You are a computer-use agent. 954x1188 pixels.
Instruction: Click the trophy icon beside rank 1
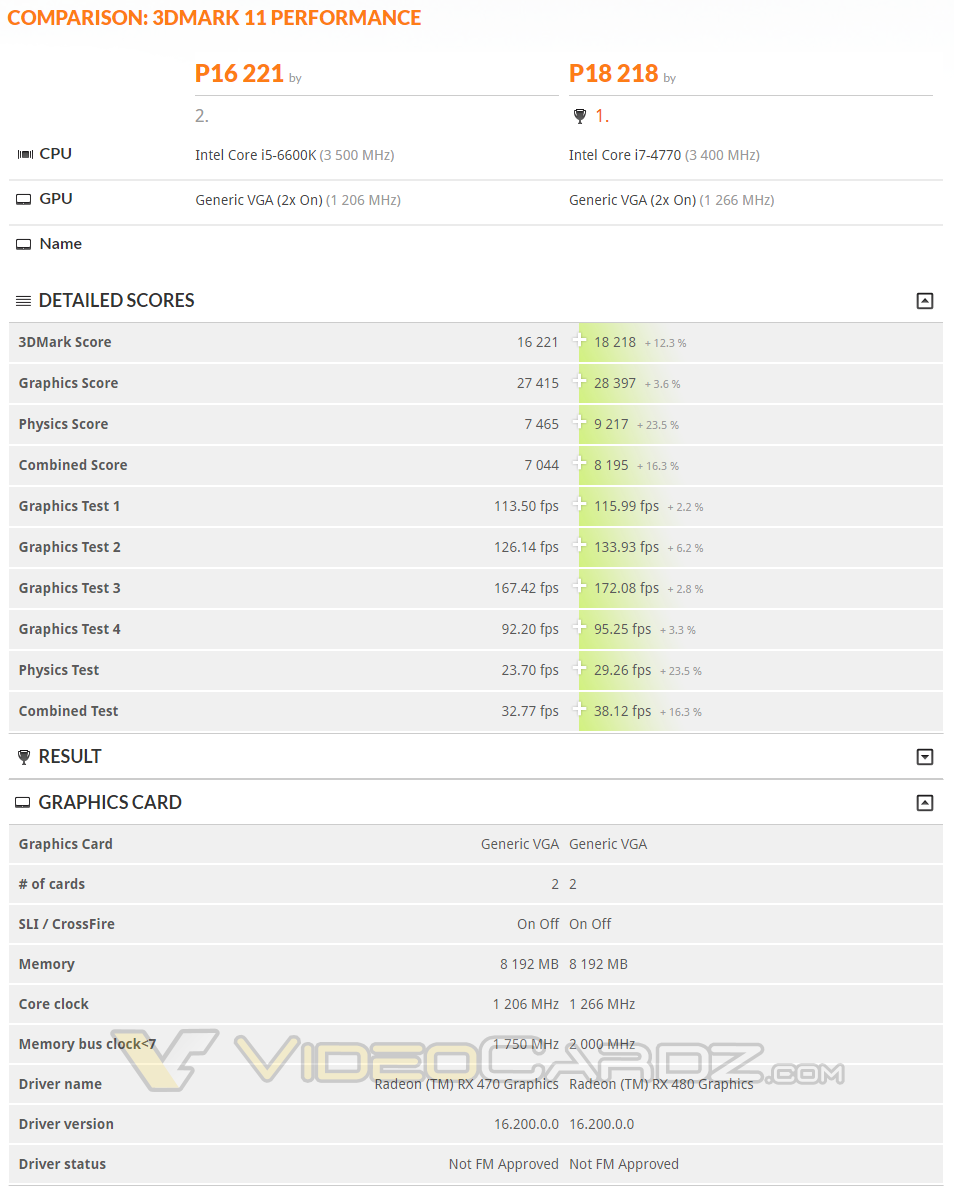pos(580,117)
